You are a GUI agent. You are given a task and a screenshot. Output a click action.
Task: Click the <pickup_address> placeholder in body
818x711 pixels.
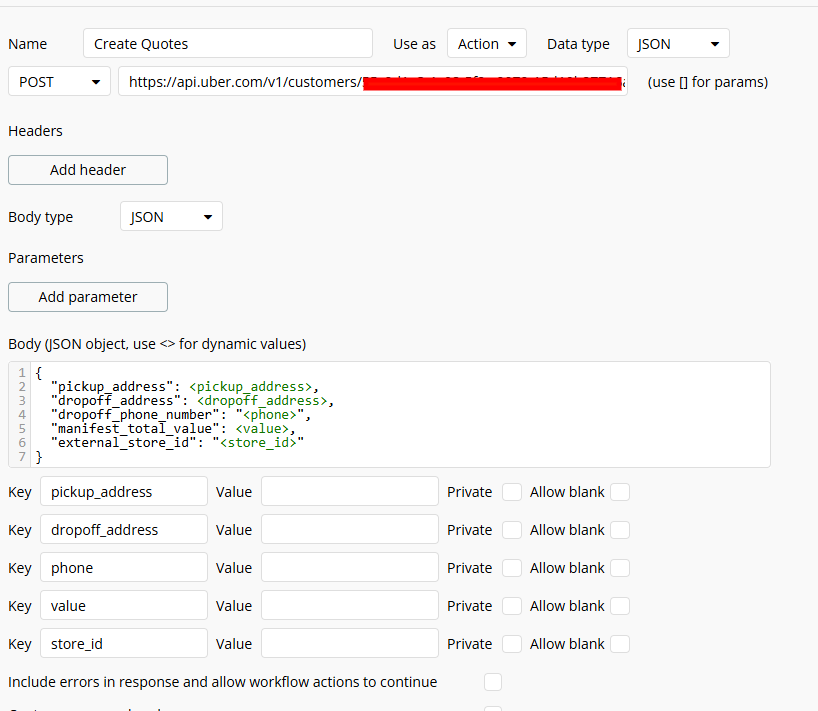pos(250,387)
